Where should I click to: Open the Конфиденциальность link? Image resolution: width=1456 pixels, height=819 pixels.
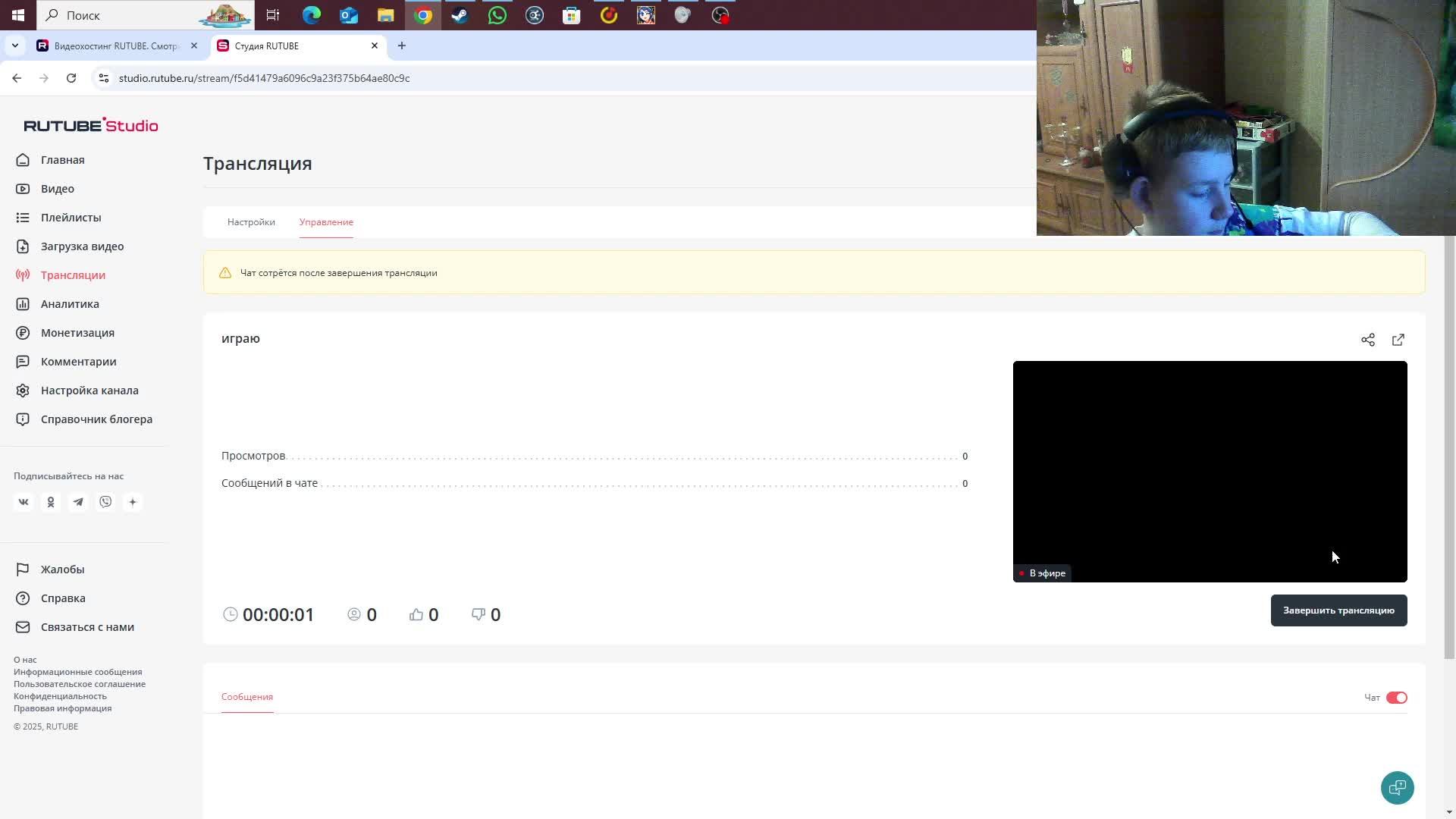(61, 696)
